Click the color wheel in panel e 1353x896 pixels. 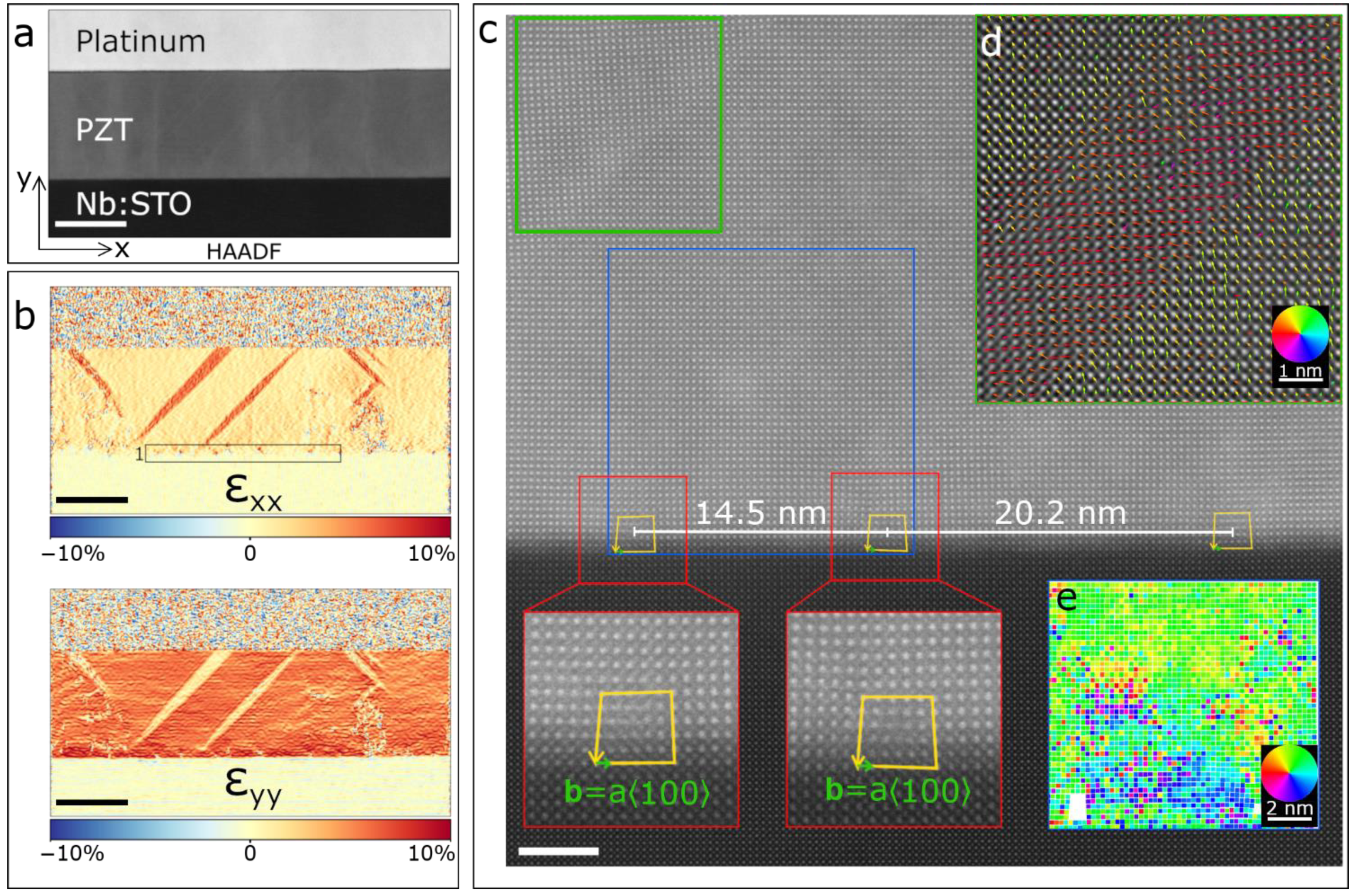pyautogui.click(x=1288, y=773)
